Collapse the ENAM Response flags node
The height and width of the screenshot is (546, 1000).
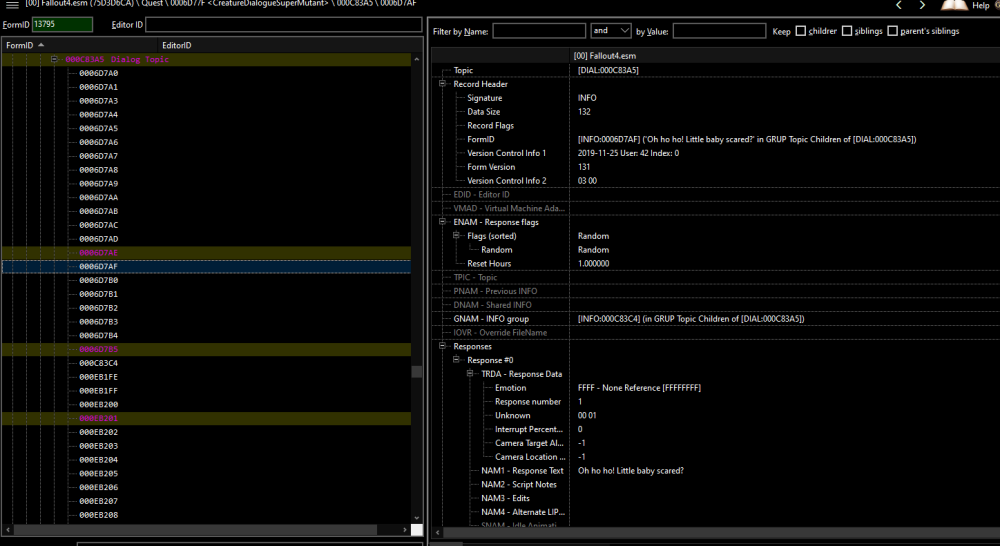[442, 222]
